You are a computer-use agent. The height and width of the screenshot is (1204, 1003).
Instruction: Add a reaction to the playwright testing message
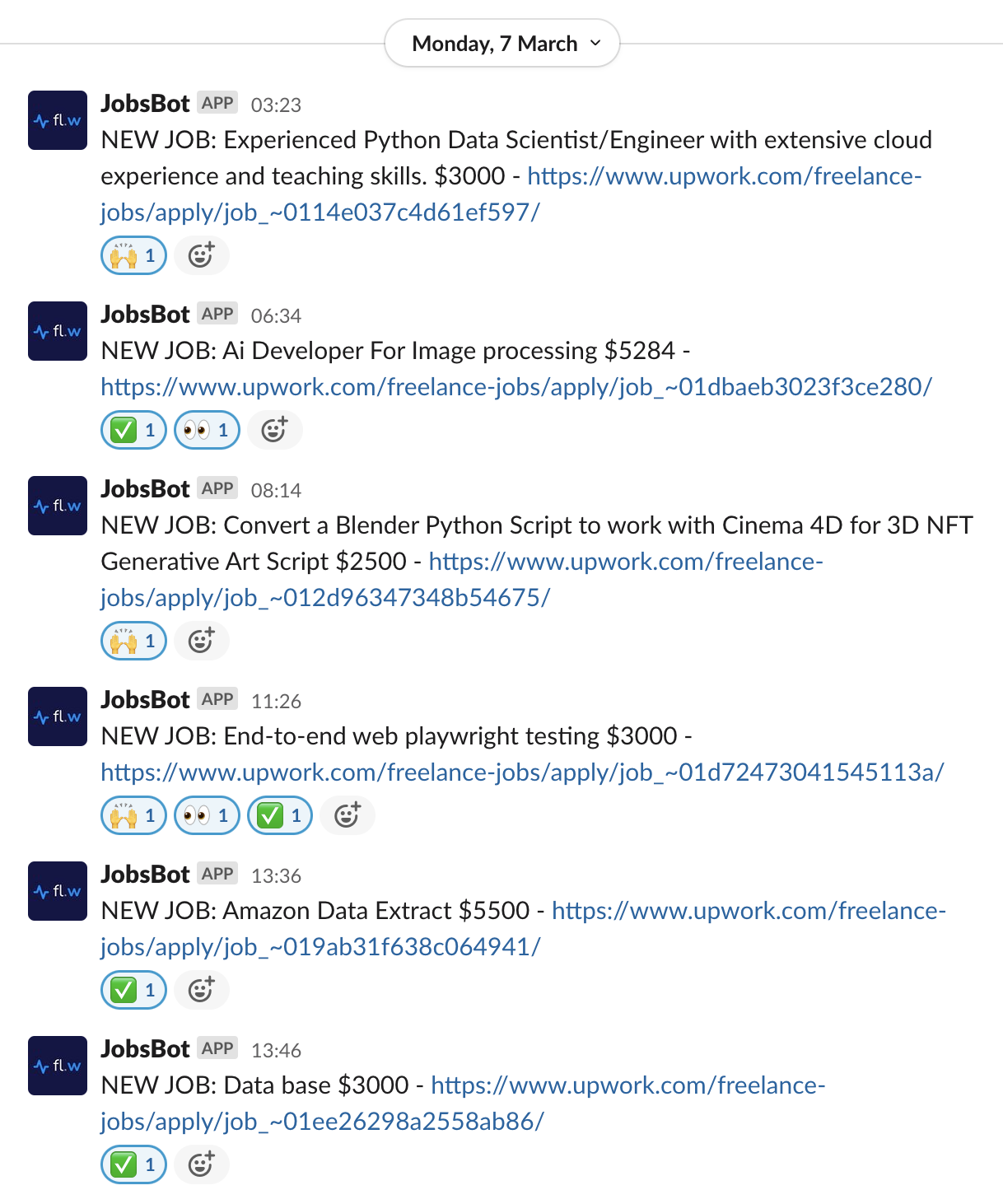point(347,815)
